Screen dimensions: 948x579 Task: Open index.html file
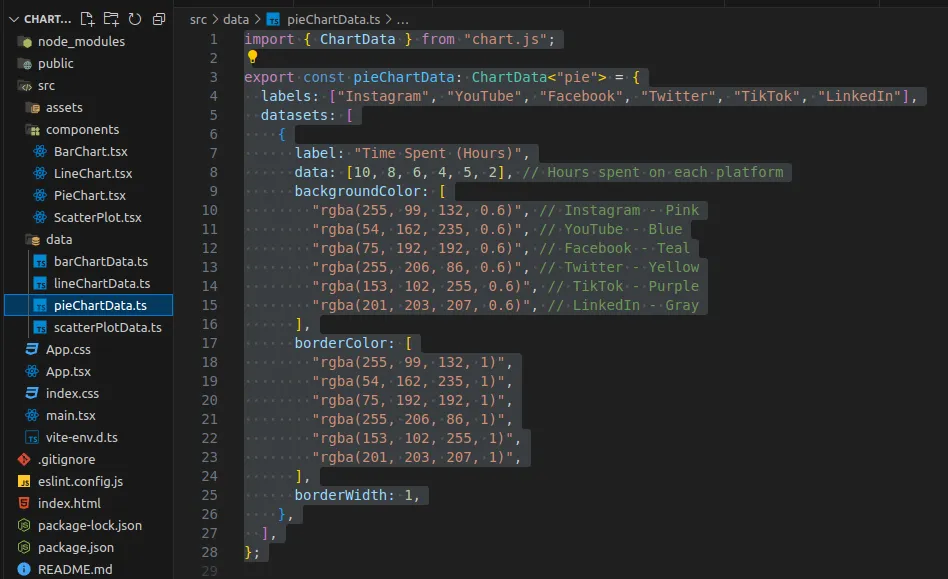pos(69,503)
